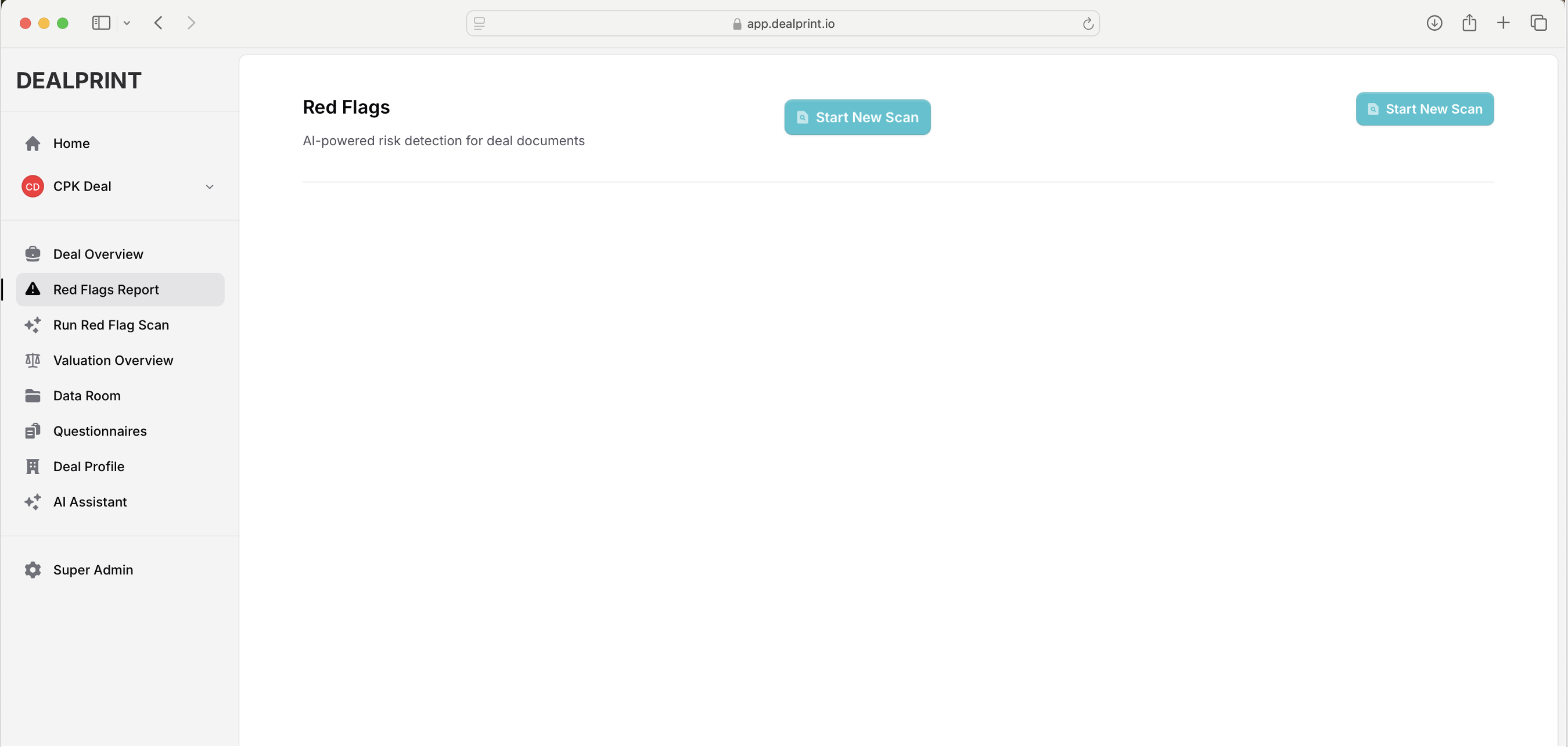Click the DEALPRINT logo
The image size is (1568, 747).
78,80
